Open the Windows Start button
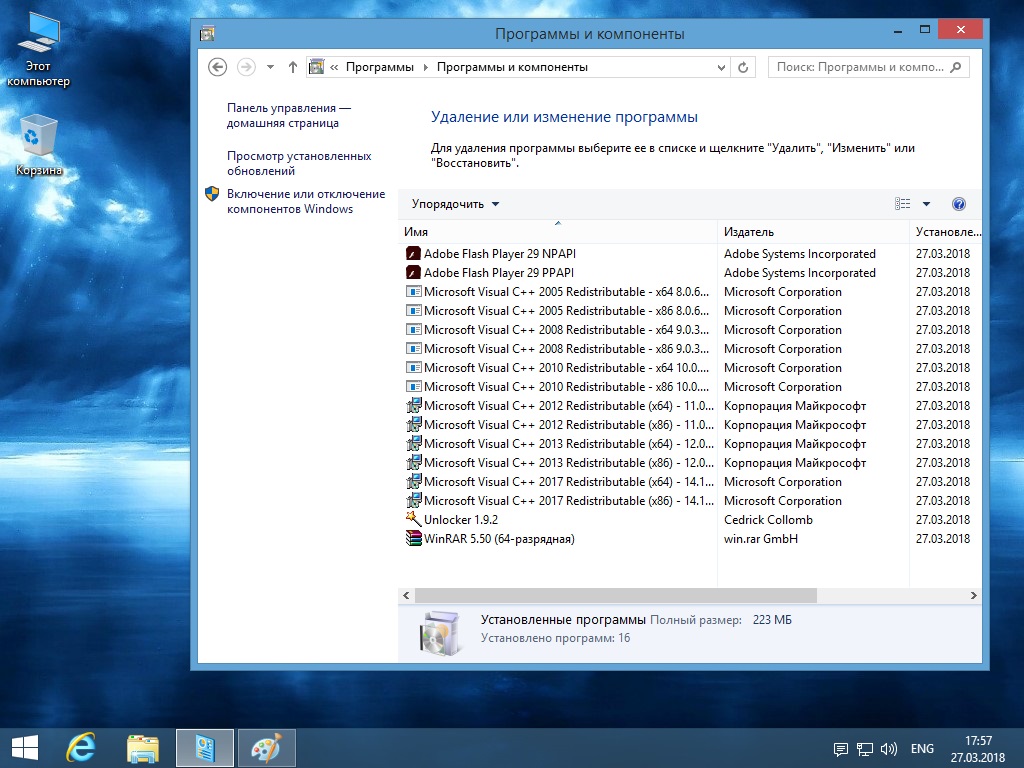The image size is (1024, 768). pos(25,748)
